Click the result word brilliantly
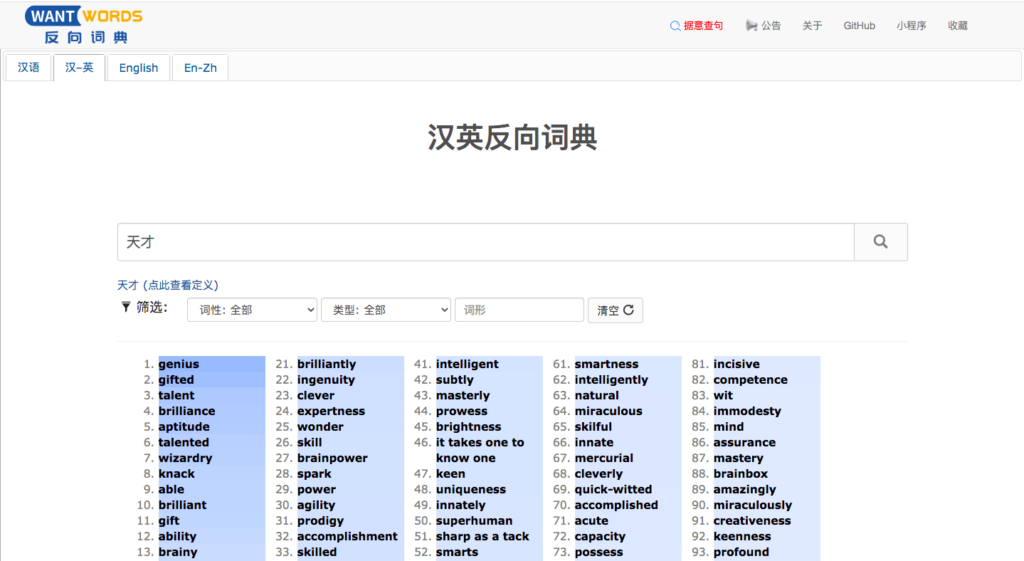This screenshot has height=561, width=1024. (x=327, y=364)
